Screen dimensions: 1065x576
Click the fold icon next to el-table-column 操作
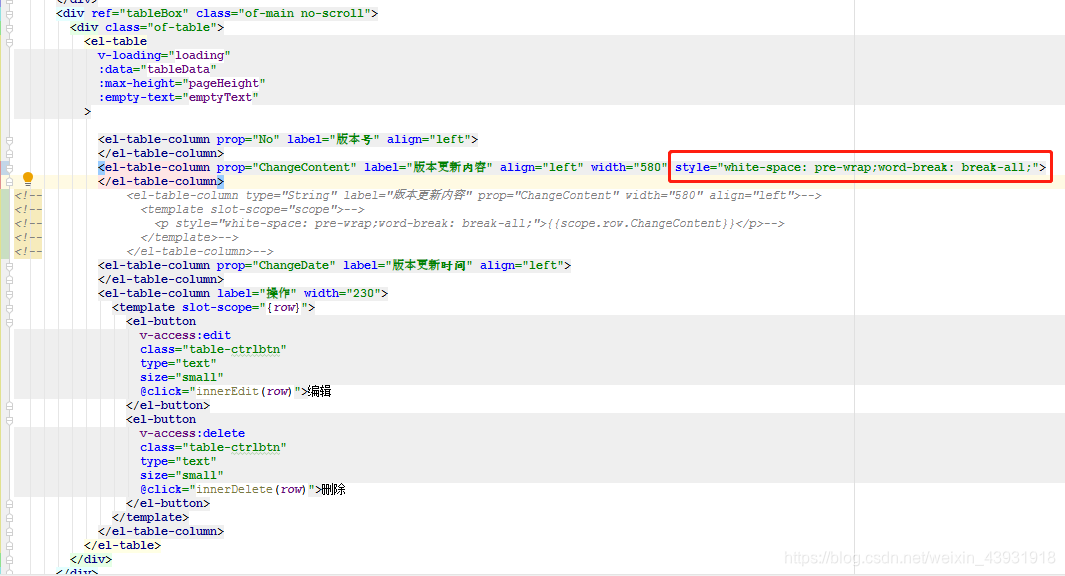tap(8, 293)
